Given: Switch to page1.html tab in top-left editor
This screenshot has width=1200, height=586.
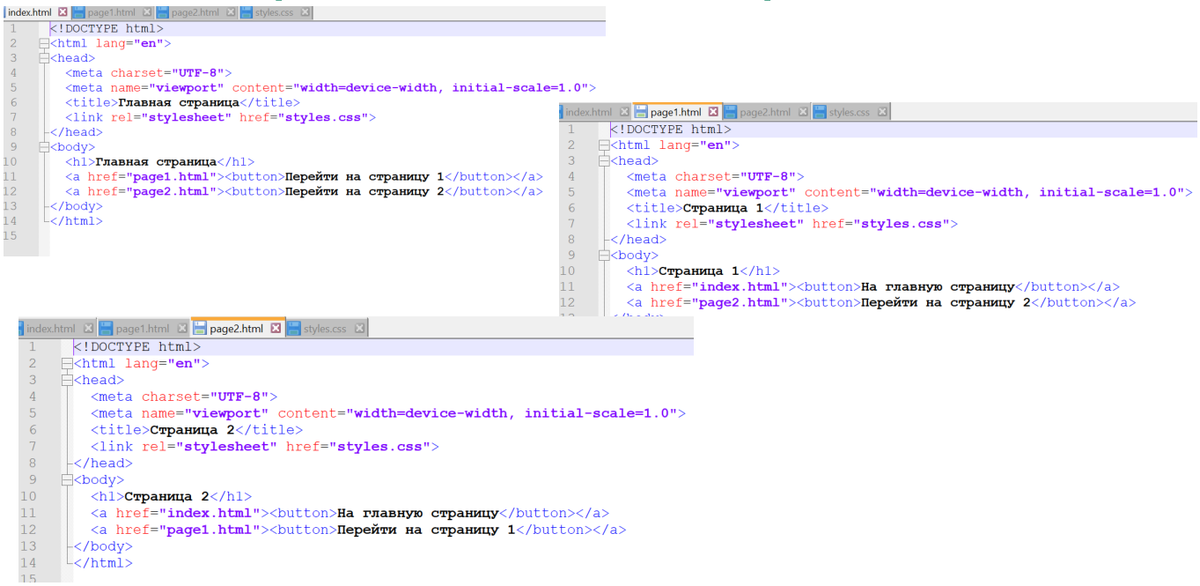Looking at the screenshot, I should tap(112, 13).
